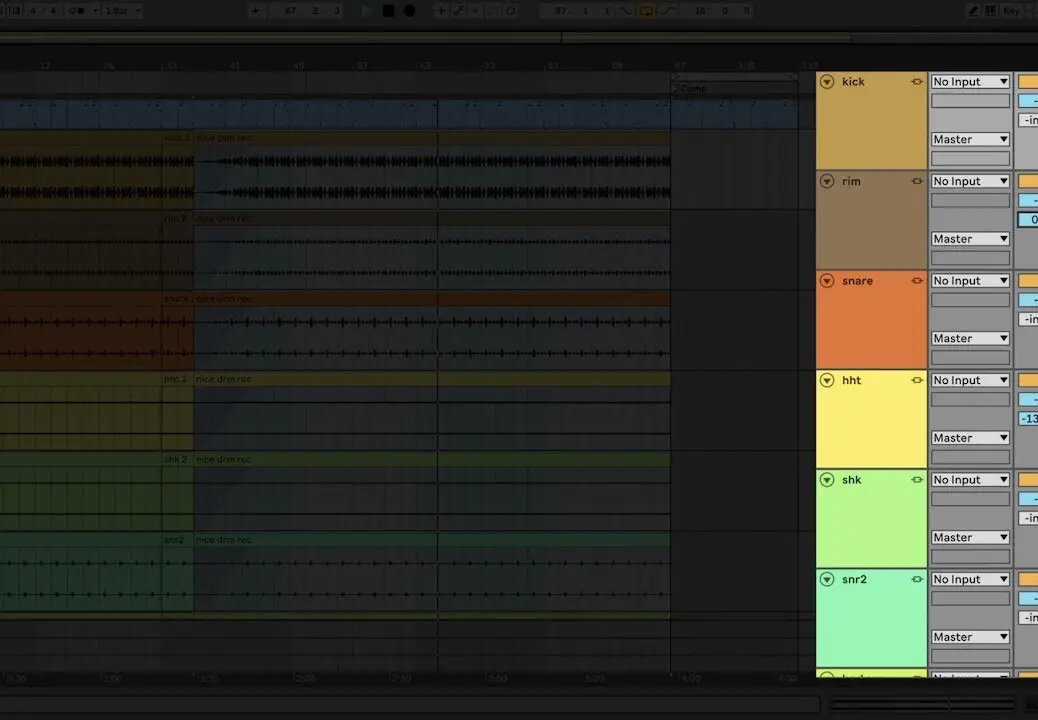1038x720 pixels.
Task: Click the link icon beside shk track name
Action: tap(917, 480)
